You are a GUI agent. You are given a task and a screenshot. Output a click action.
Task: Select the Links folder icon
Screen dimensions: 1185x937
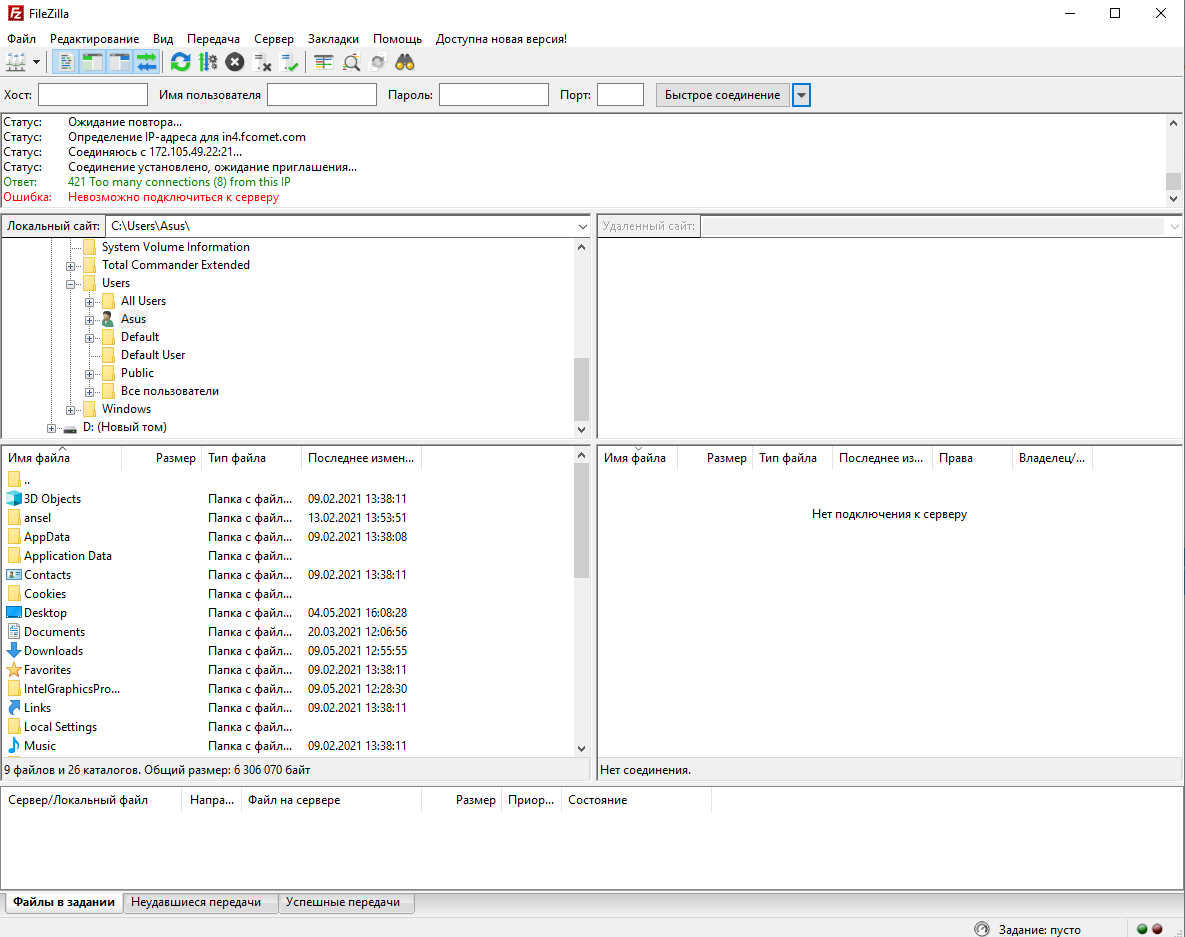click(14, 707)
